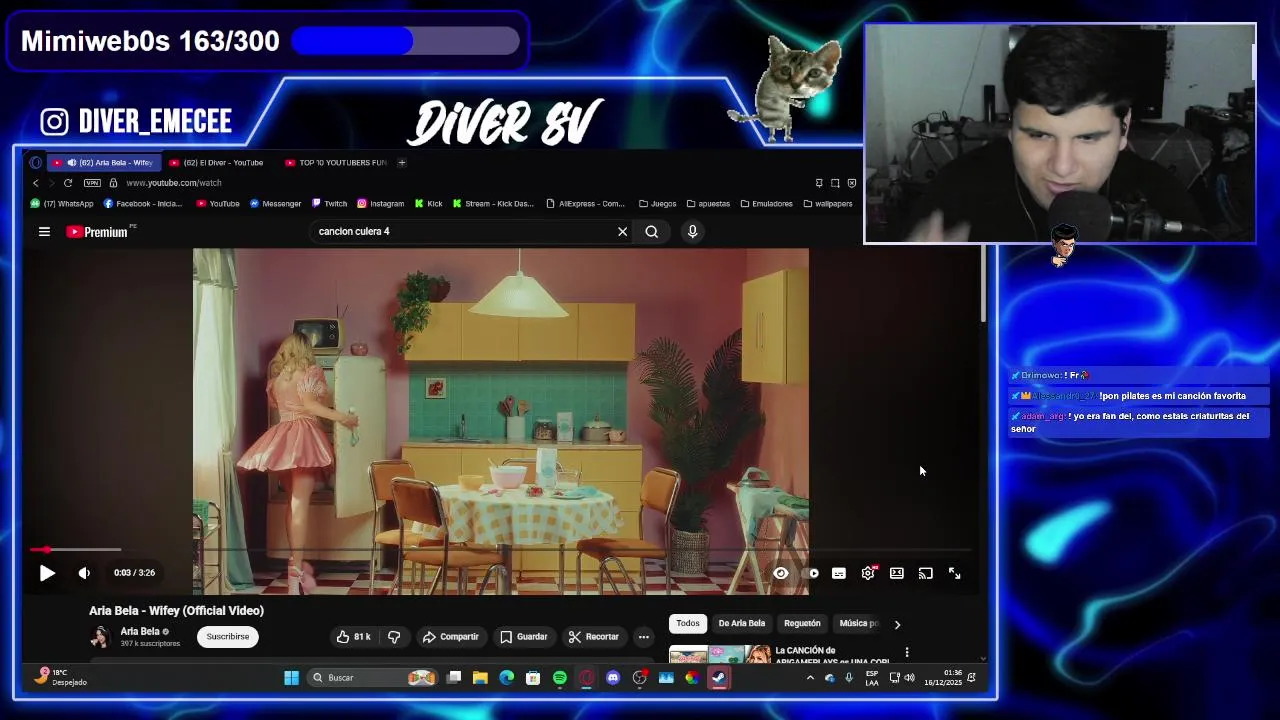Viewport: 1280px width, 720px height.
Task: Switch player to theater mode
Action: [897, 573]
